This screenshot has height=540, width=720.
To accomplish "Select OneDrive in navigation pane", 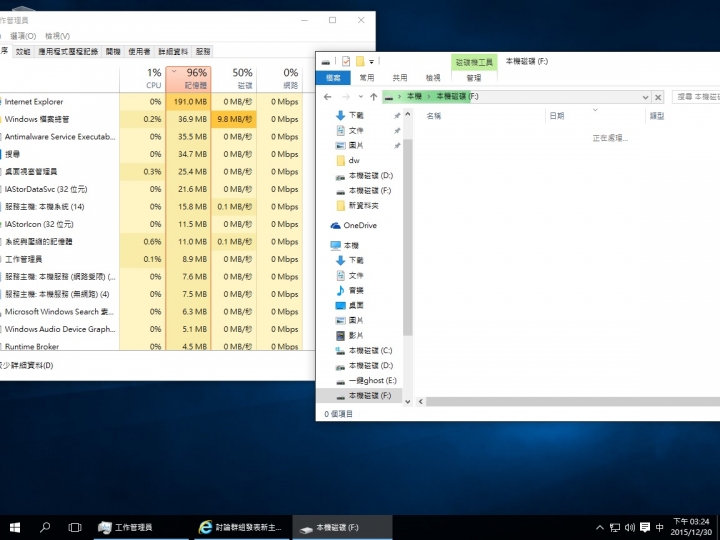I will (360, 225).
